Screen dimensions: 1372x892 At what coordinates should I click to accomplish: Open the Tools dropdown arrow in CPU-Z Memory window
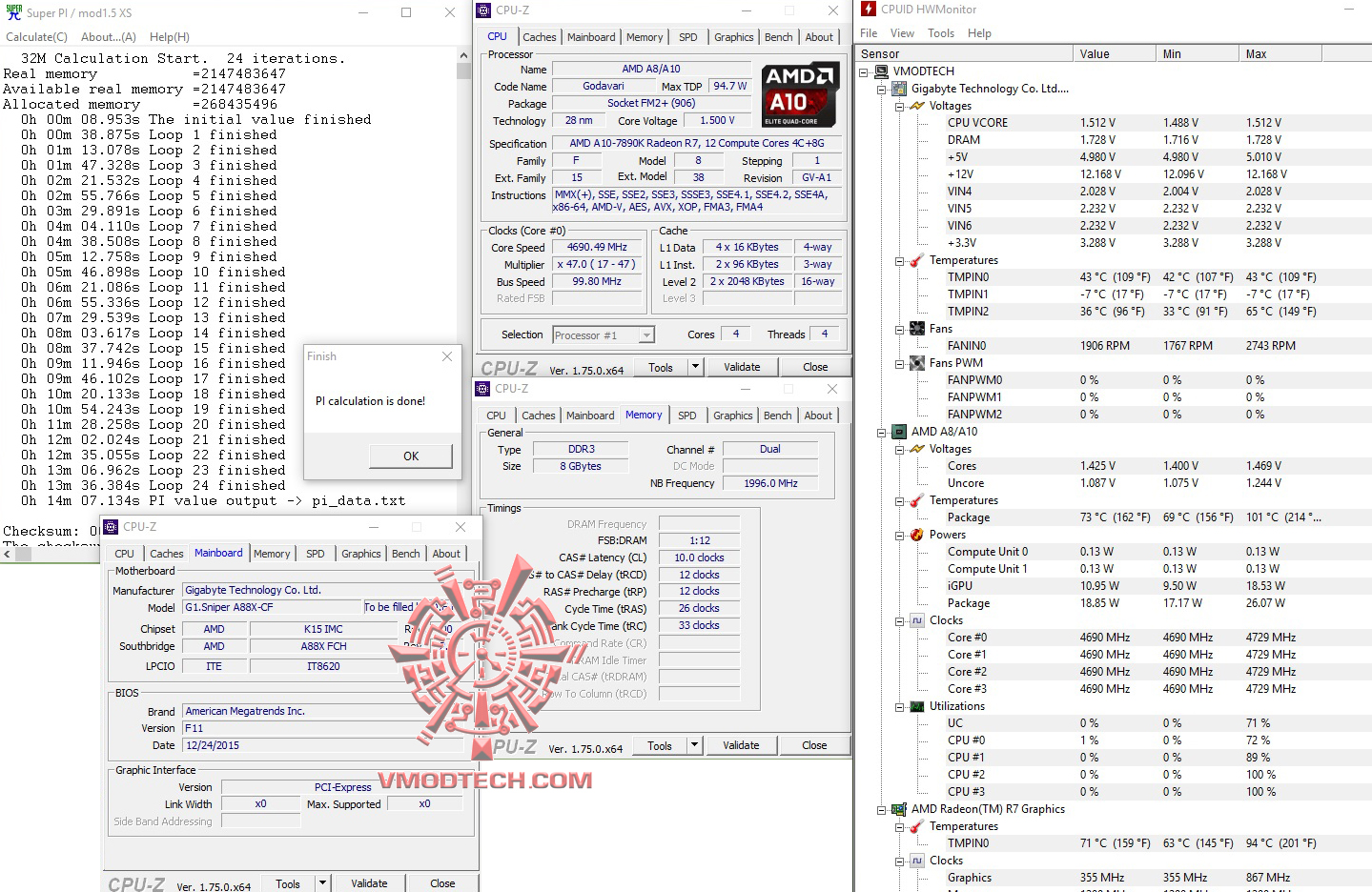(x=694, y=746)
